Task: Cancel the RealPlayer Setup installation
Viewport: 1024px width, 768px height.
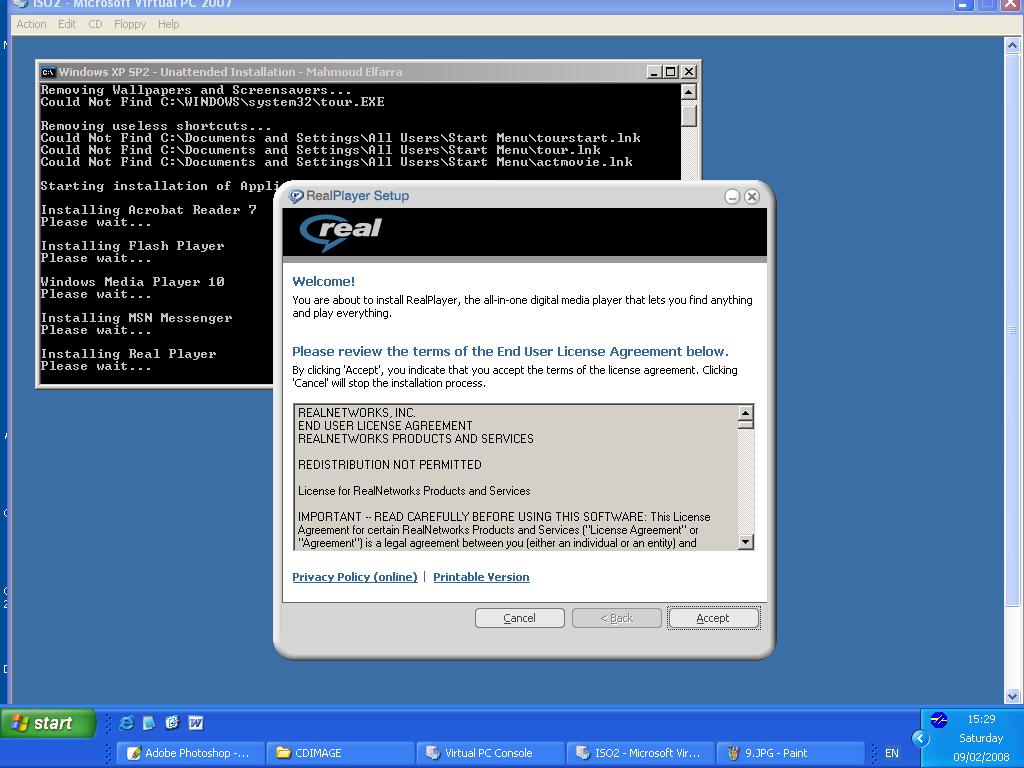Action: (x=519, y=618)
